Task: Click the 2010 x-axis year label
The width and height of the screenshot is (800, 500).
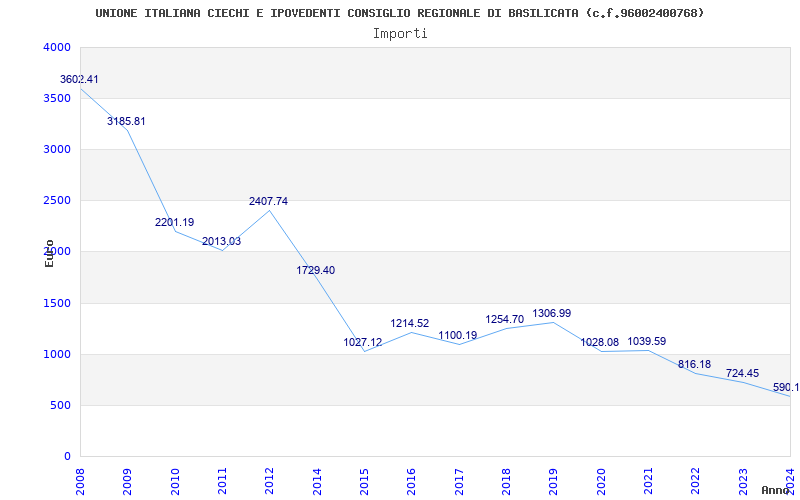Action: point(175,481)
